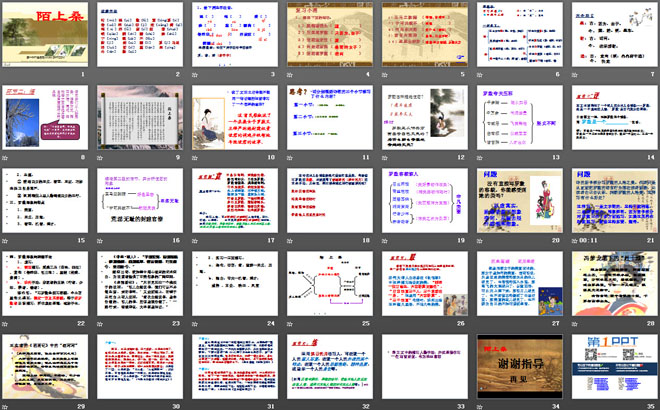The width and height of the screenshot is (660, 410).
Task: Select slide 10 with the seated lady painting
Action: click(x=236, y=117)
